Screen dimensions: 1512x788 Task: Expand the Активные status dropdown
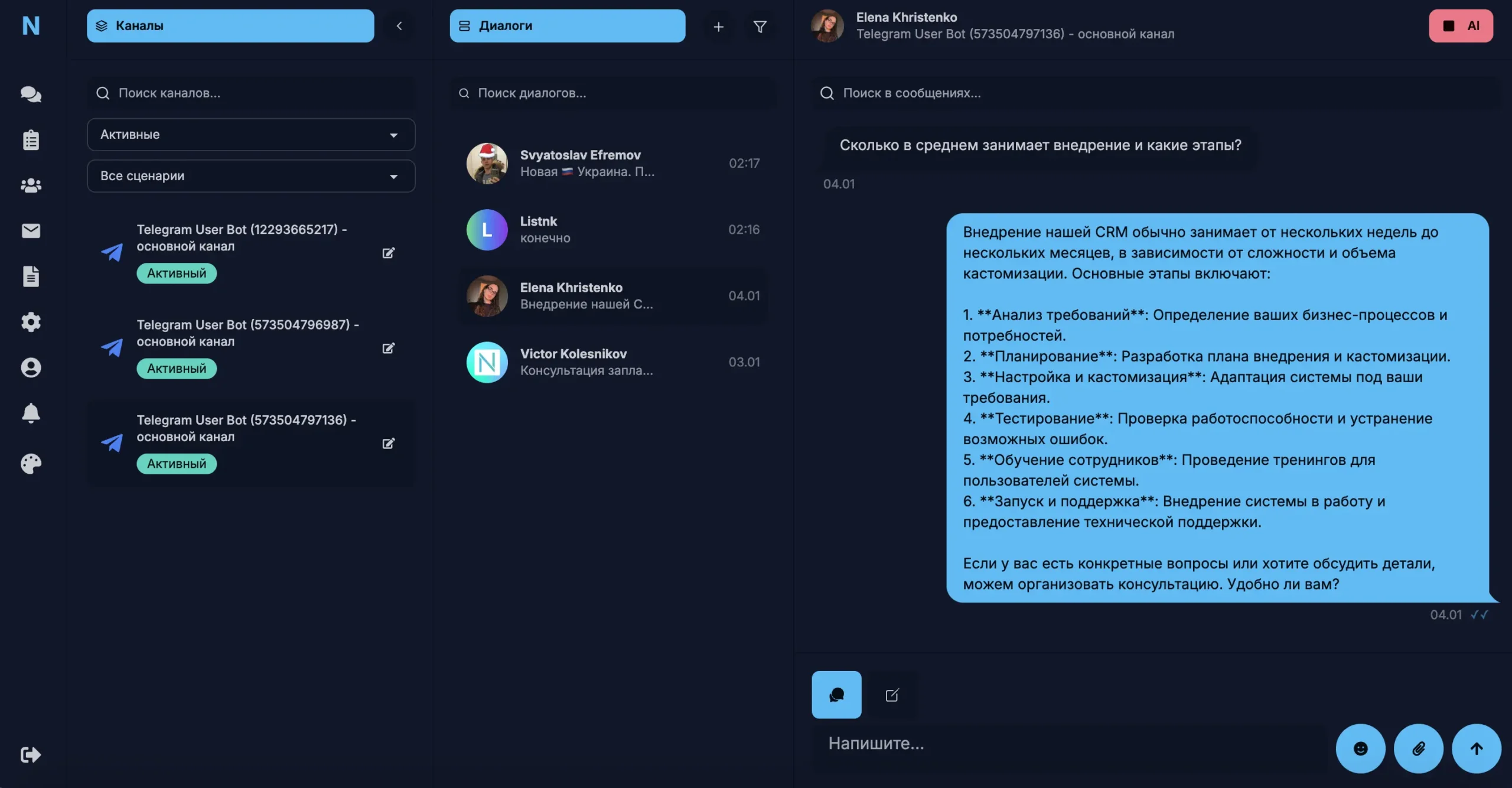(251, 135)
